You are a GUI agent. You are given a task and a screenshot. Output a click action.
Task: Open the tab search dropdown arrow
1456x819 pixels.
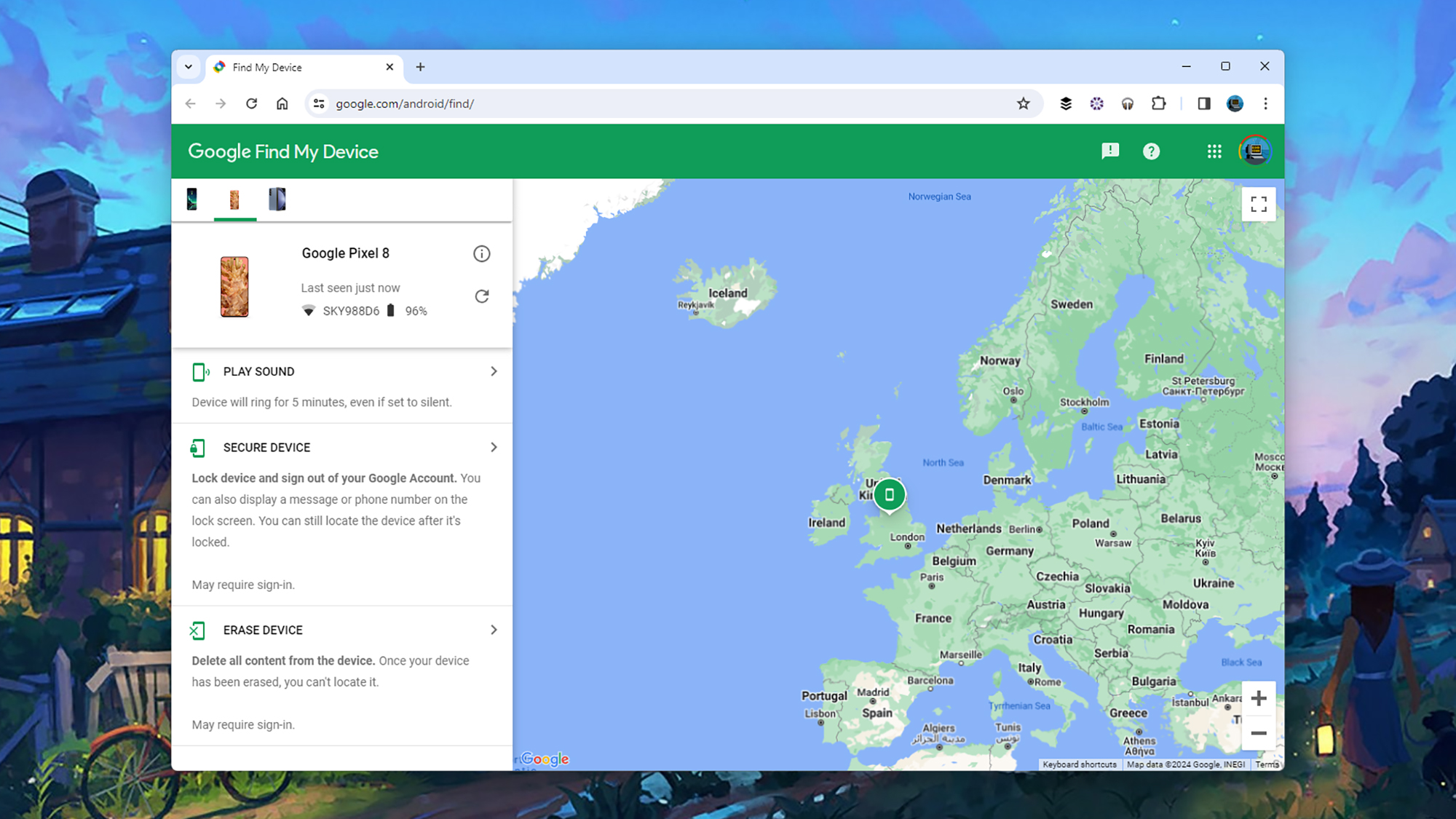[x=189, y=67]
